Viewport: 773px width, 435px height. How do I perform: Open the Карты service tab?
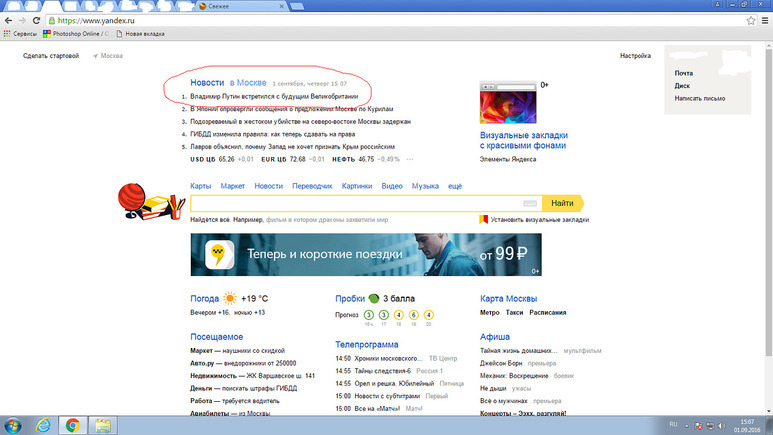(201, 186)
